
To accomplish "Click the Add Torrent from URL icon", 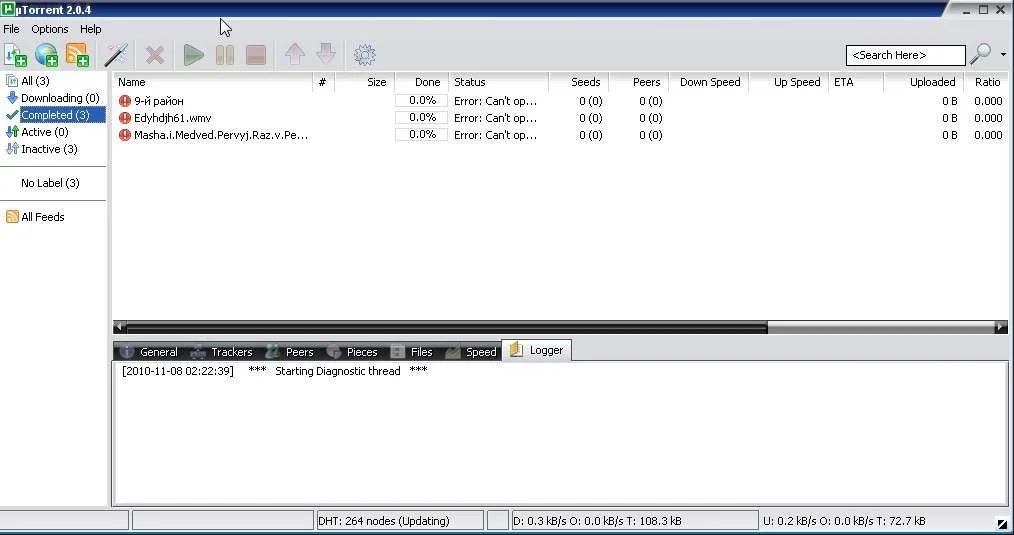I will click(47, 55).
